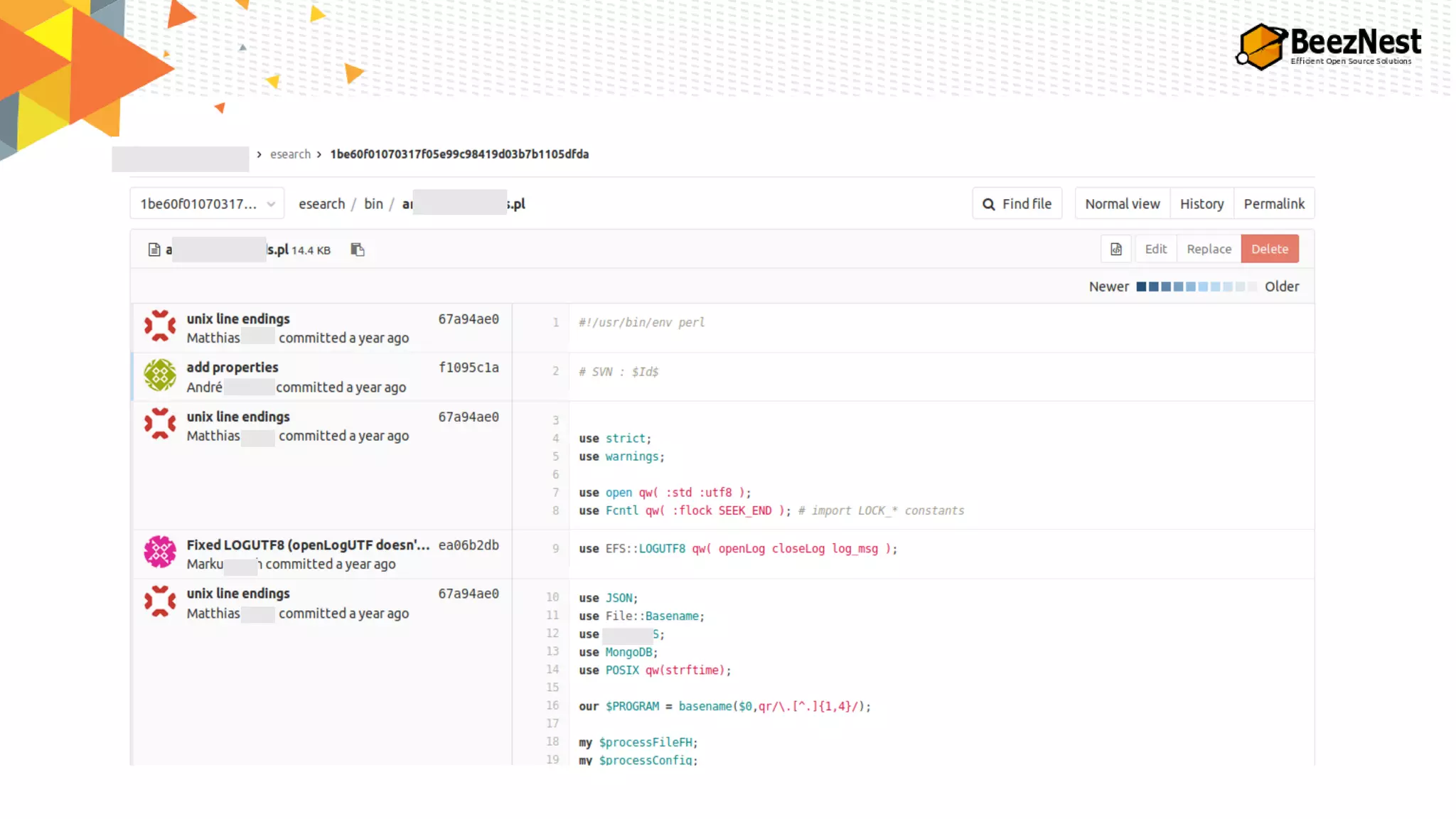This screenshot has width=1456, height=819.
Task: Click the file document icon beside filename
Action: (154, 250)
